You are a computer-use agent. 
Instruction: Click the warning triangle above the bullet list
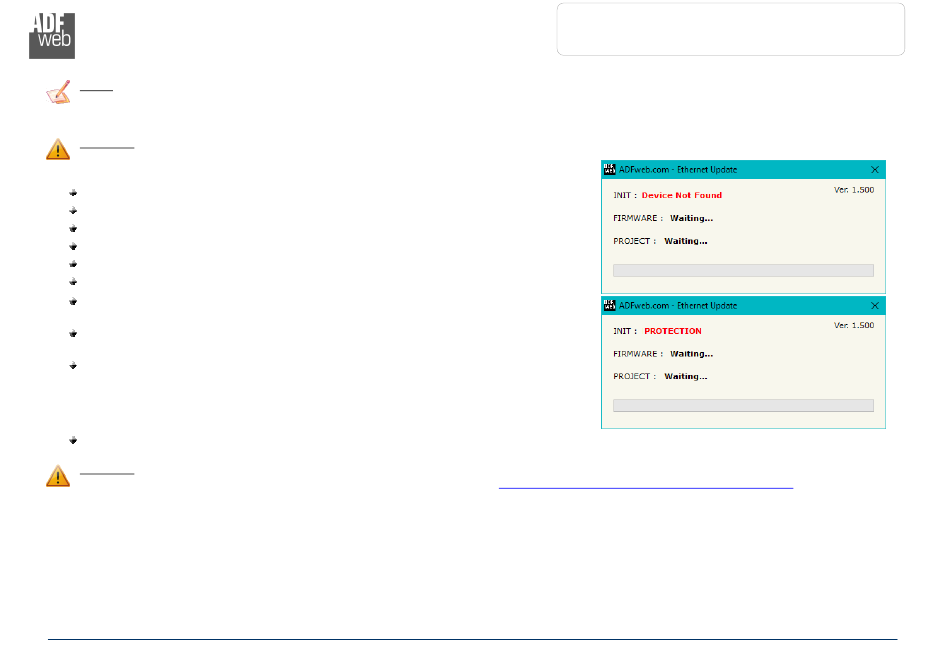pos(58,150)
